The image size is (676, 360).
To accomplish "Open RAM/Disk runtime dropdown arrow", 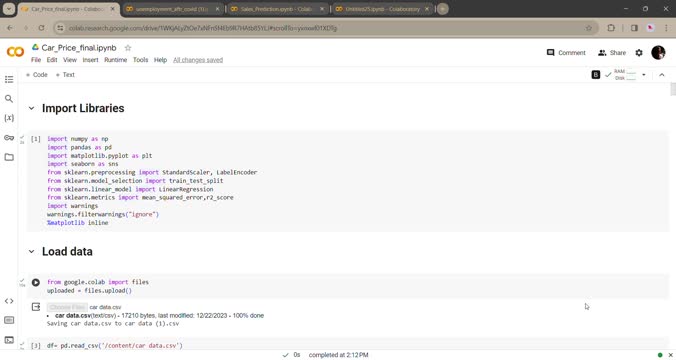I will (x=644, y=75).
